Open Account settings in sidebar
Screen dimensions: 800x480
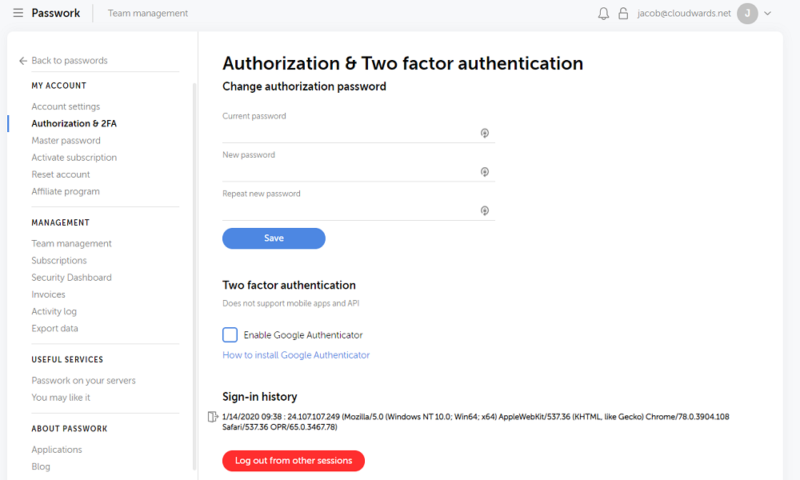point(65,106)
